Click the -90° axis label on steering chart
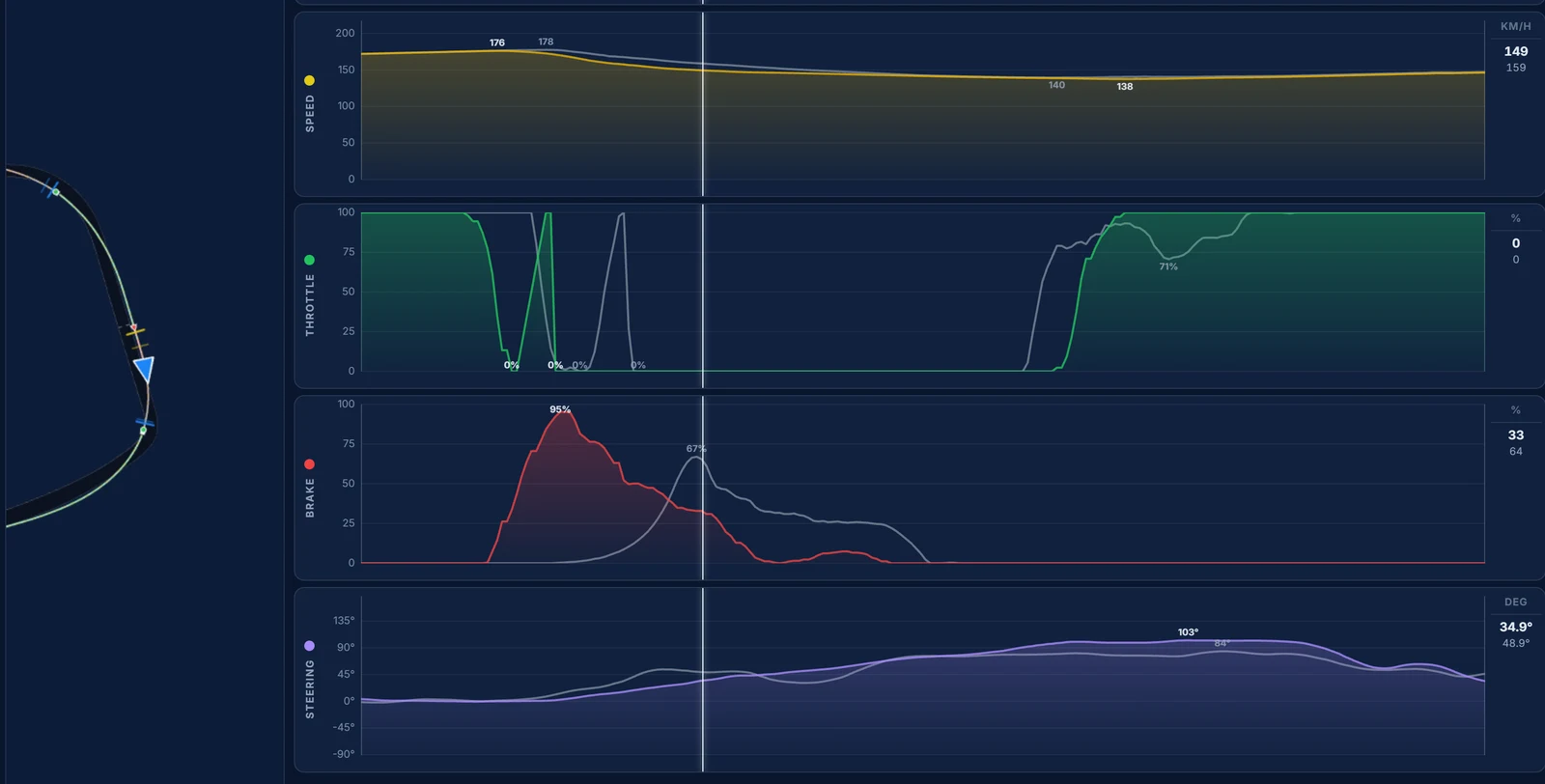 click(344, 754)
